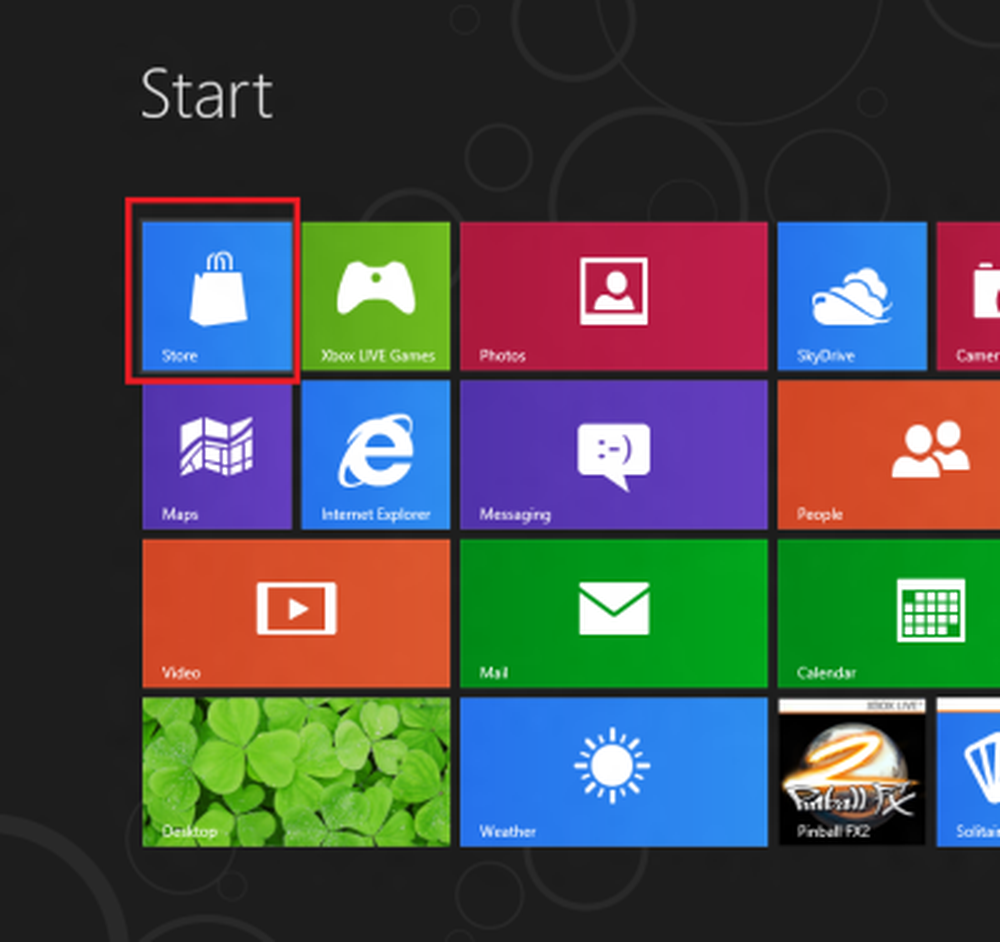1000x942 pixels.
Task: Open the Mail tile
Action: pos(614,614)
